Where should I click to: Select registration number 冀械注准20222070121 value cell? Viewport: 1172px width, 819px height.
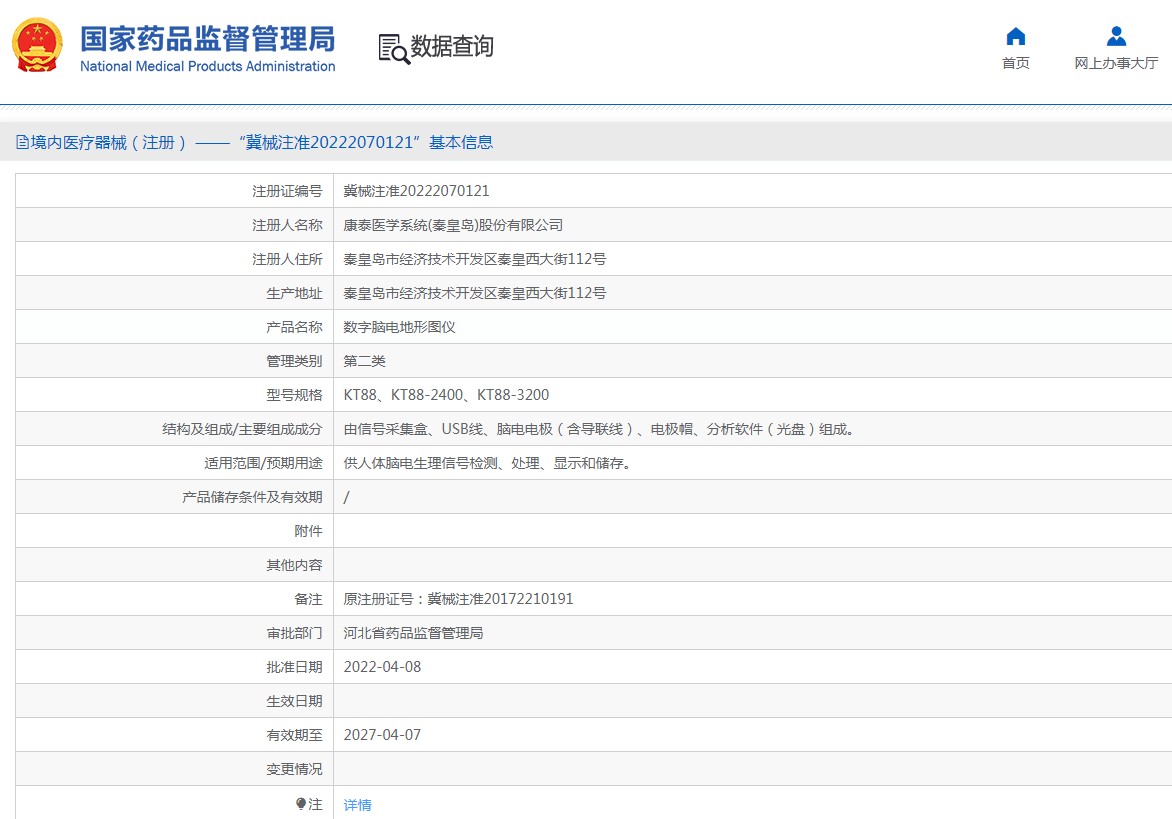pyautogui.click(x=416, y=191)
